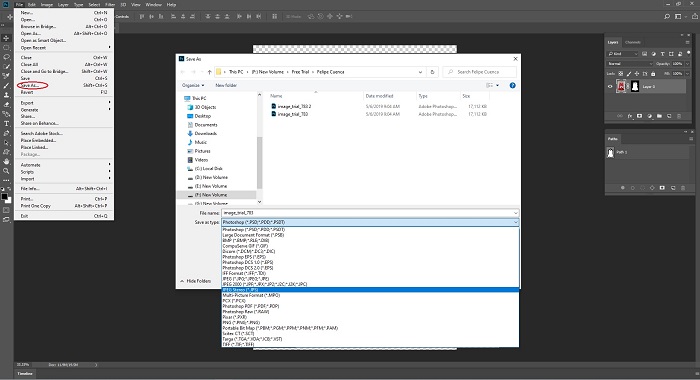The height and width of the screenshot is (380, 700).
Task: Fill path with foreground color icon
Action: pyautogui.click(x=623, y=188)
